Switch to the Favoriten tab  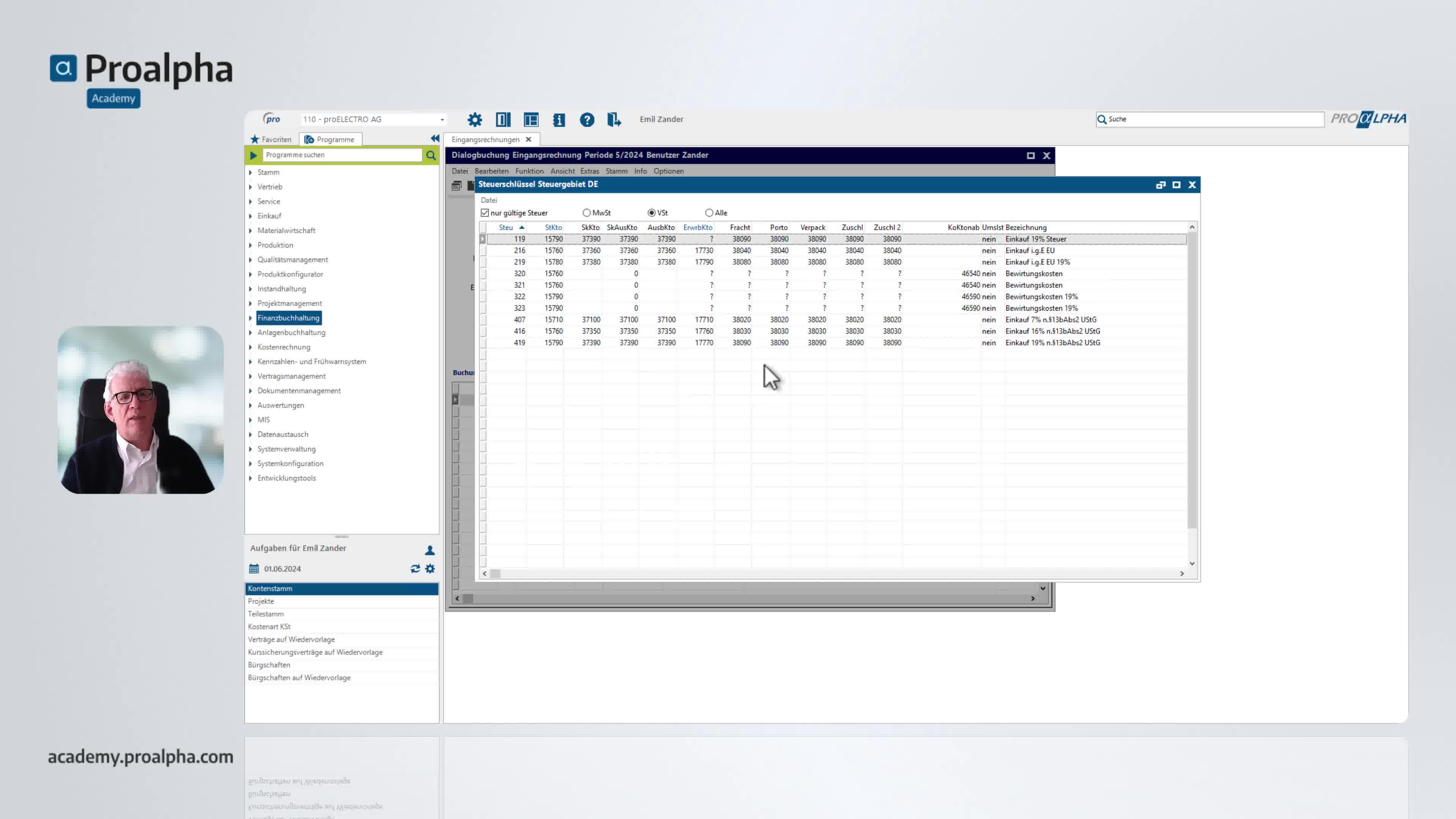coord(271,139)
